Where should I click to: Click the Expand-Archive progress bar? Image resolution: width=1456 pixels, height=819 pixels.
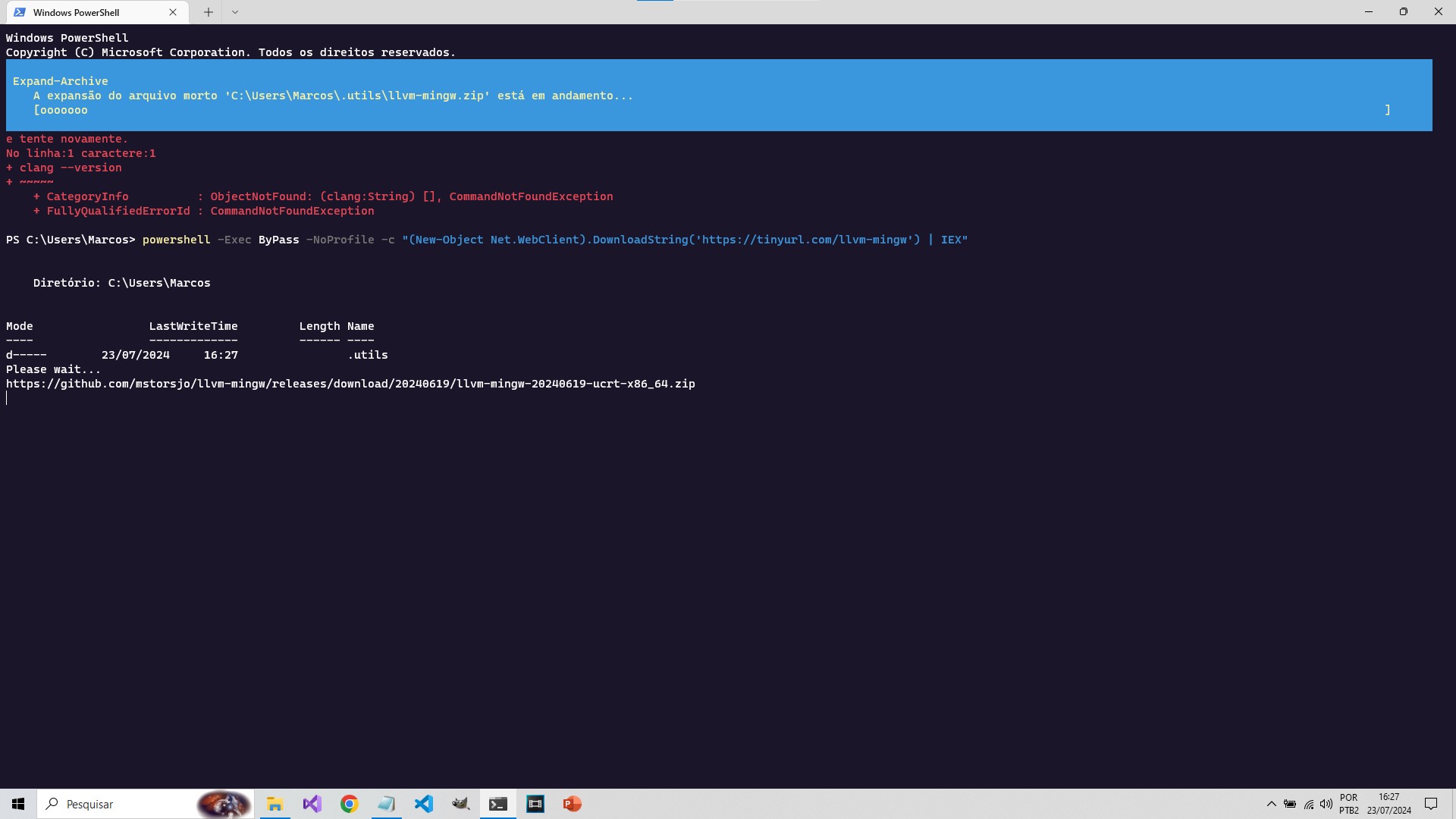(x=712, y=110)
